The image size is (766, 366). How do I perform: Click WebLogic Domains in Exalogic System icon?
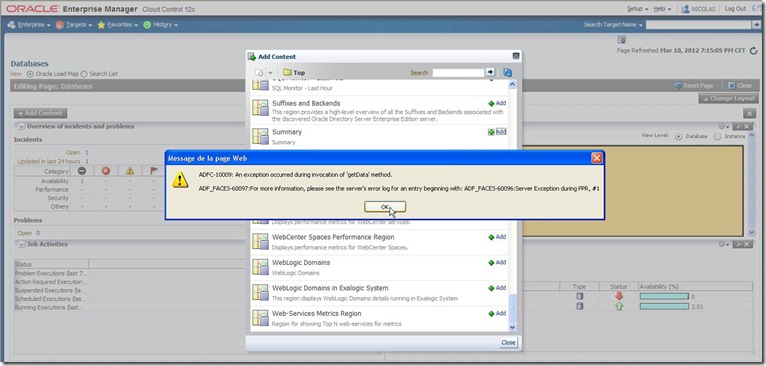tap(260, 293)
